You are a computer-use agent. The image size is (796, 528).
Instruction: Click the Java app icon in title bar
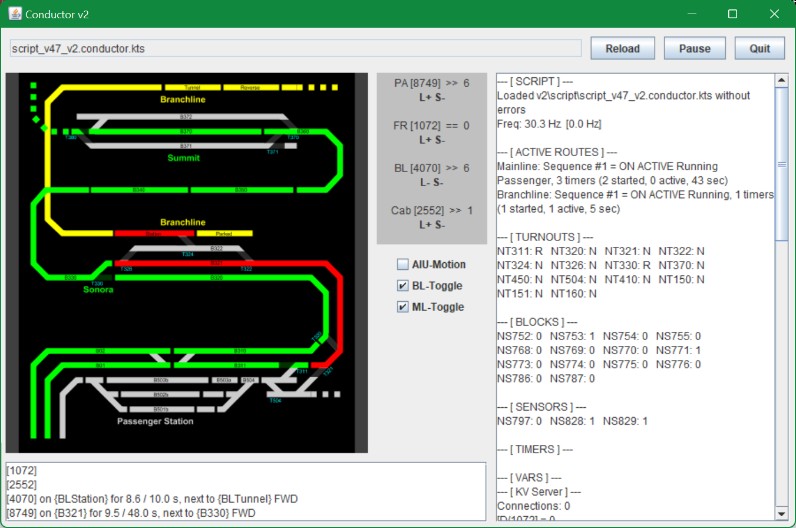pyautogui.click(x=17, y=14)
